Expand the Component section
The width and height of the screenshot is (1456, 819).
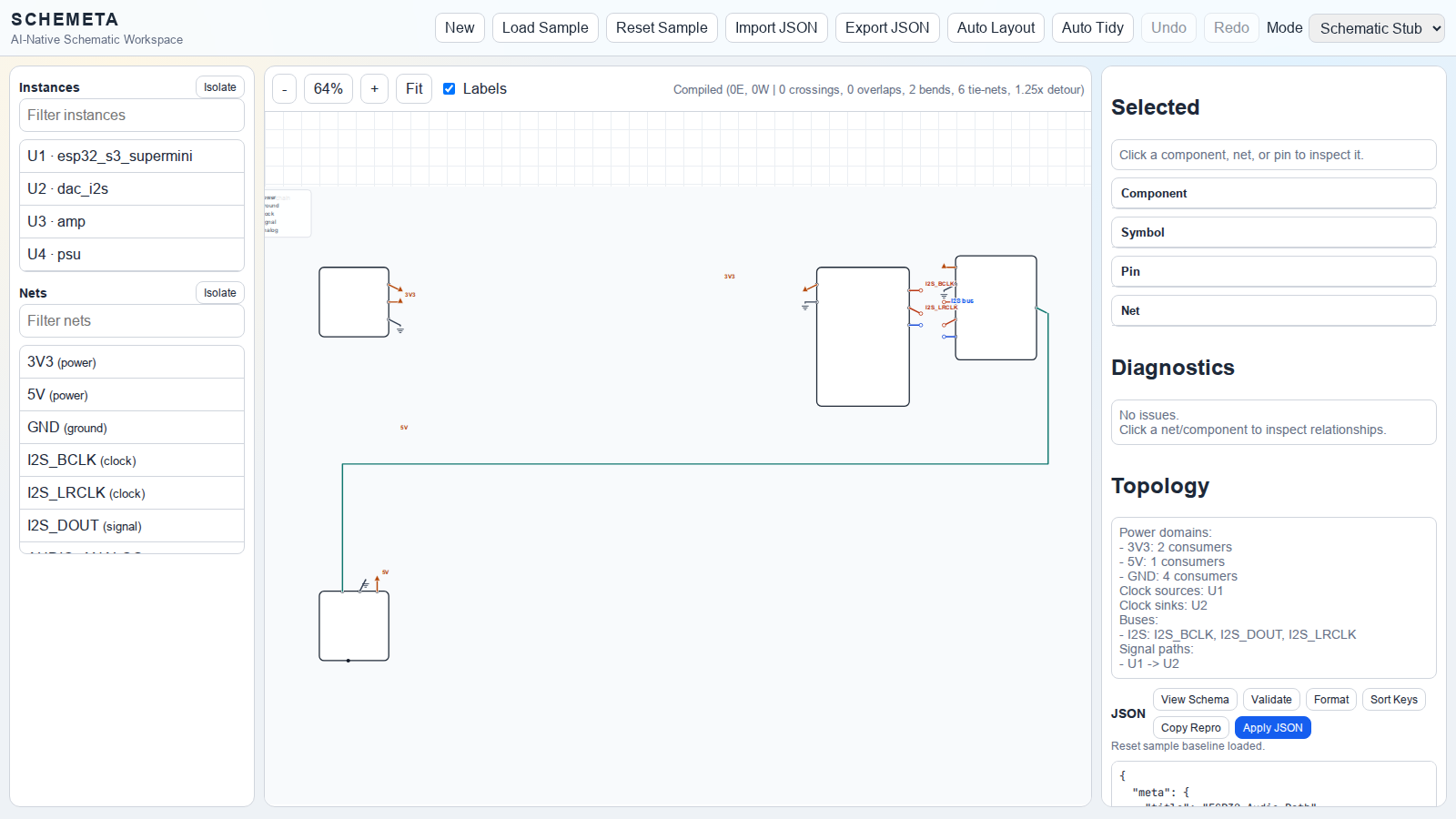(1273, 194)
